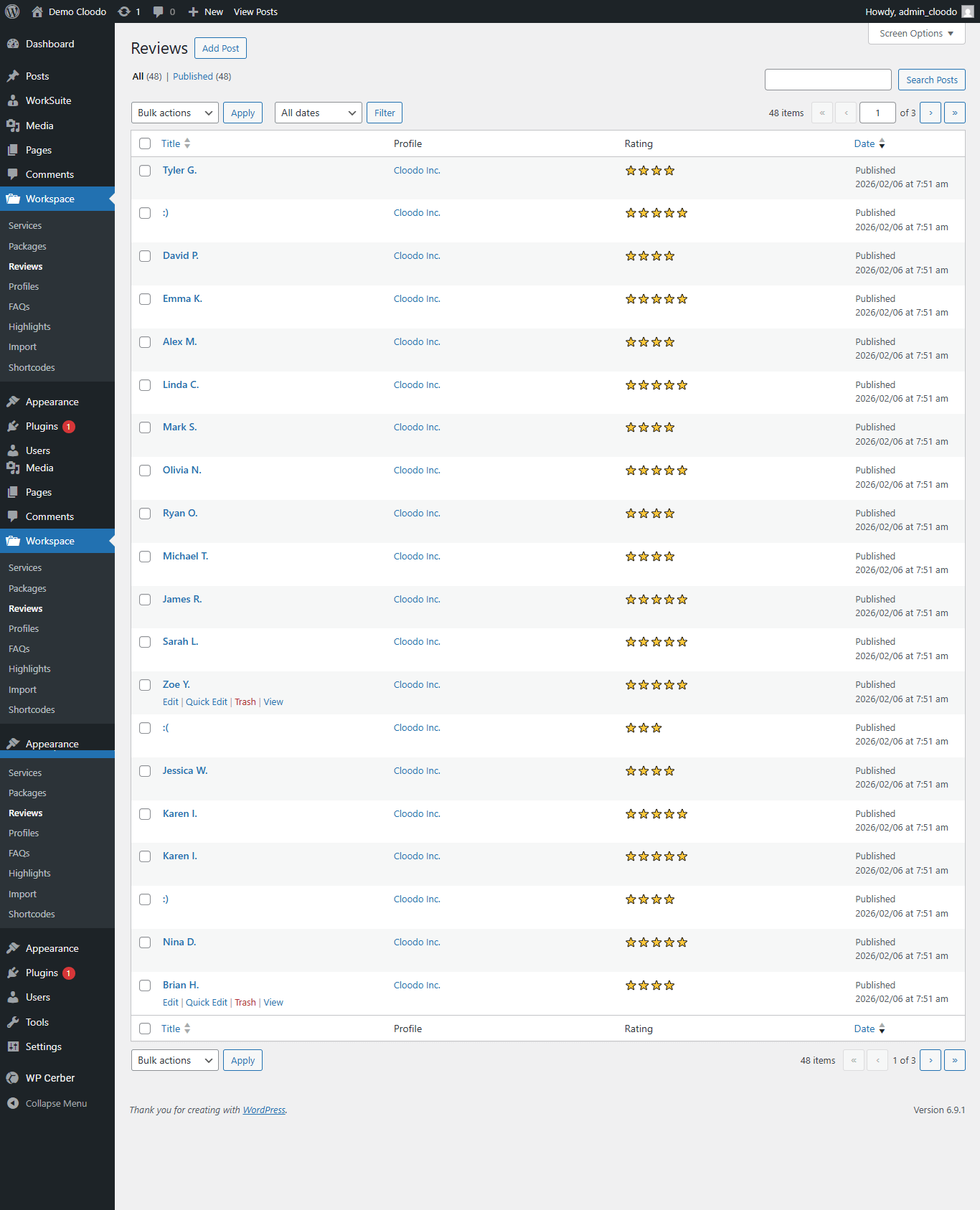Viewport: 980px width, 1210px height.
Task: Go to next page using bottom pagination arrow
Action: [x=930, y=1060]
